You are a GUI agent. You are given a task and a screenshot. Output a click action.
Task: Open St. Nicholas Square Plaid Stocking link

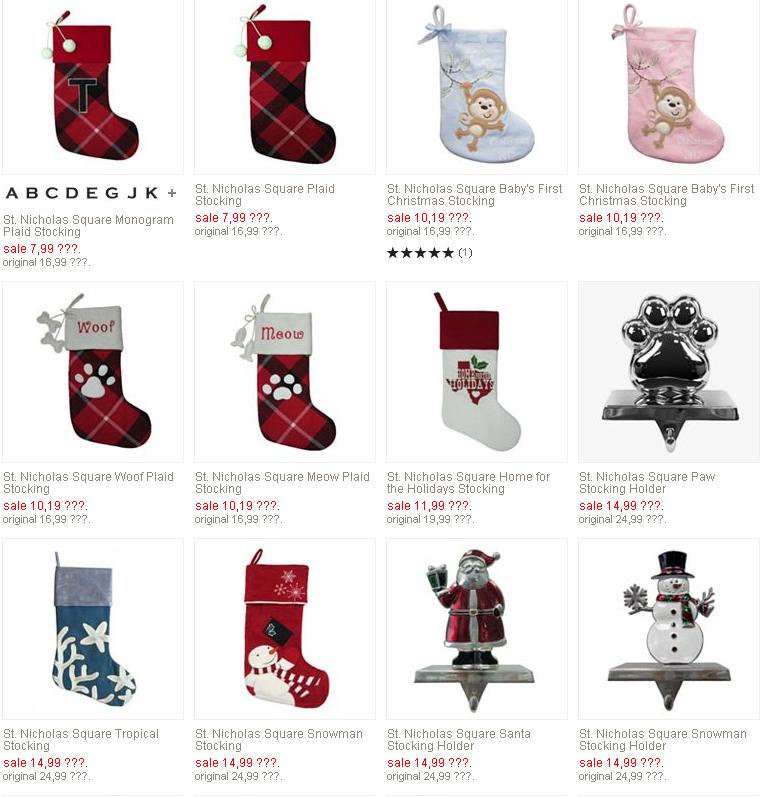pyautogui.click(x=265, y=195)
